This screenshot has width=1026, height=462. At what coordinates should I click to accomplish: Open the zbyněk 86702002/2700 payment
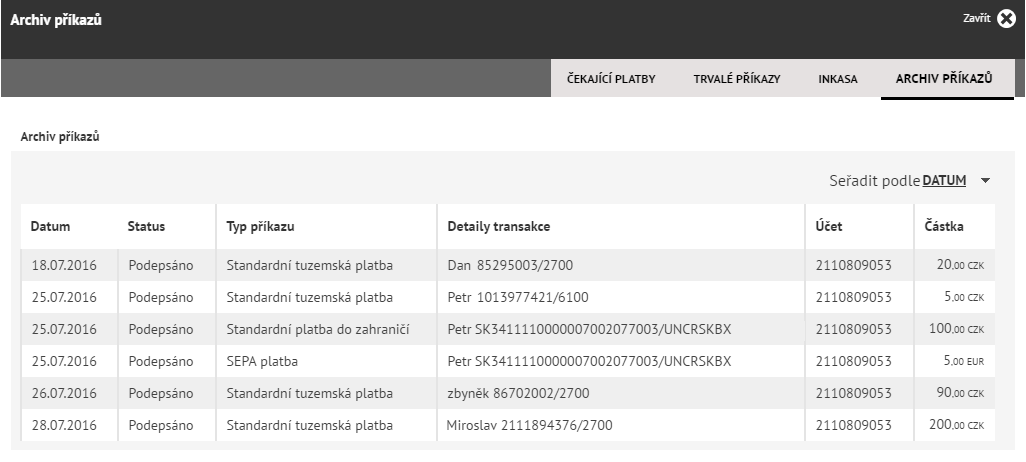coord(508,393)
